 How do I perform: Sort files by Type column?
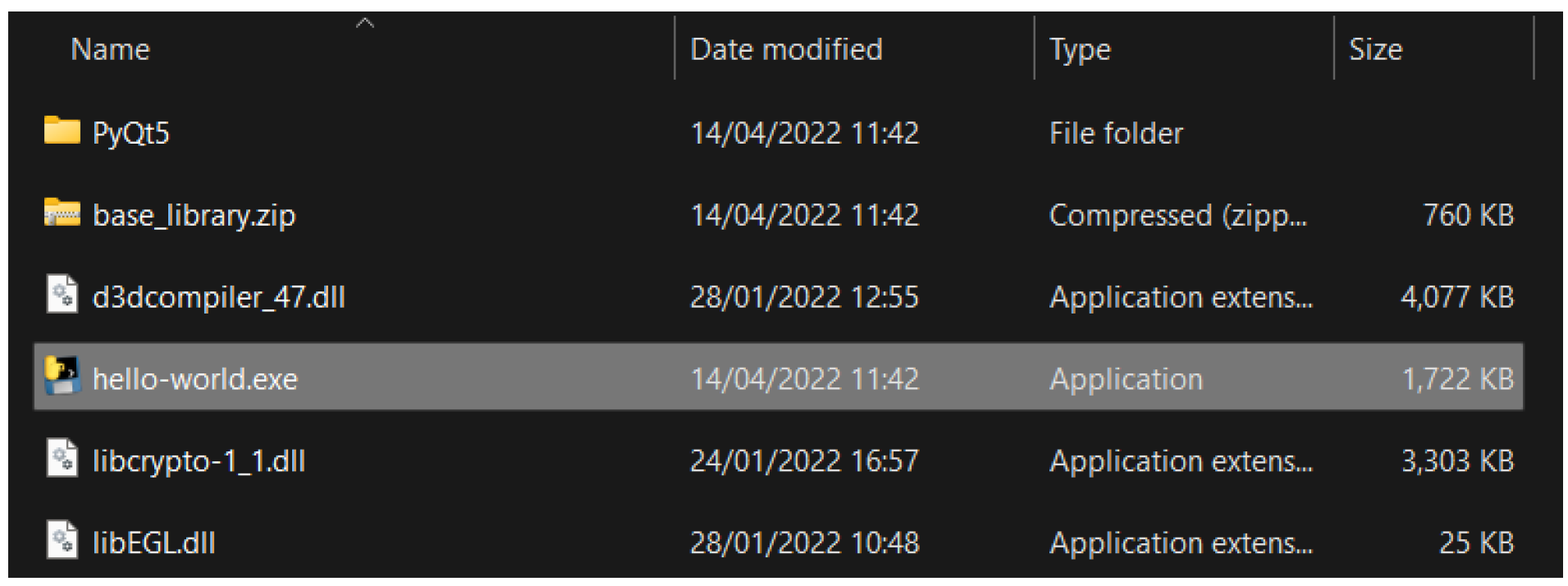click(x=1080, y=50)
